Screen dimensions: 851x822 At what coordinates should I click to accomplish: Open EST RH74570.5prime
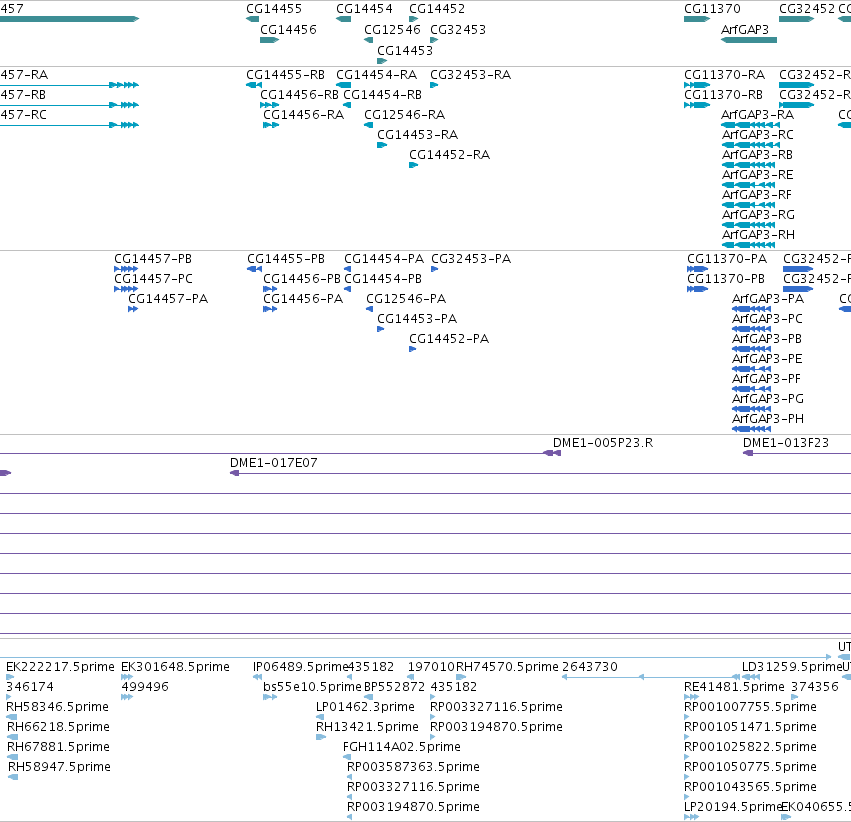507,667
